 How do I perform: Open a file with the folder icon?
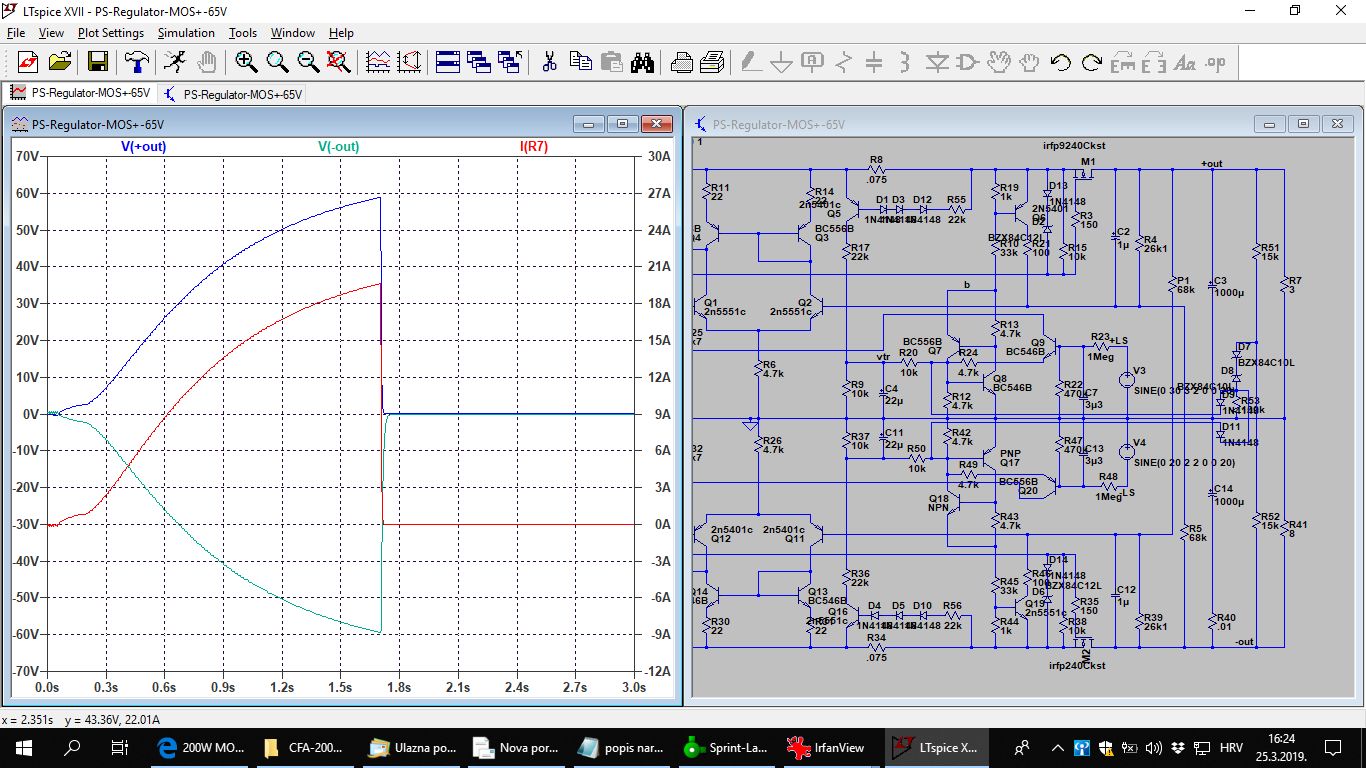[60, 62]
